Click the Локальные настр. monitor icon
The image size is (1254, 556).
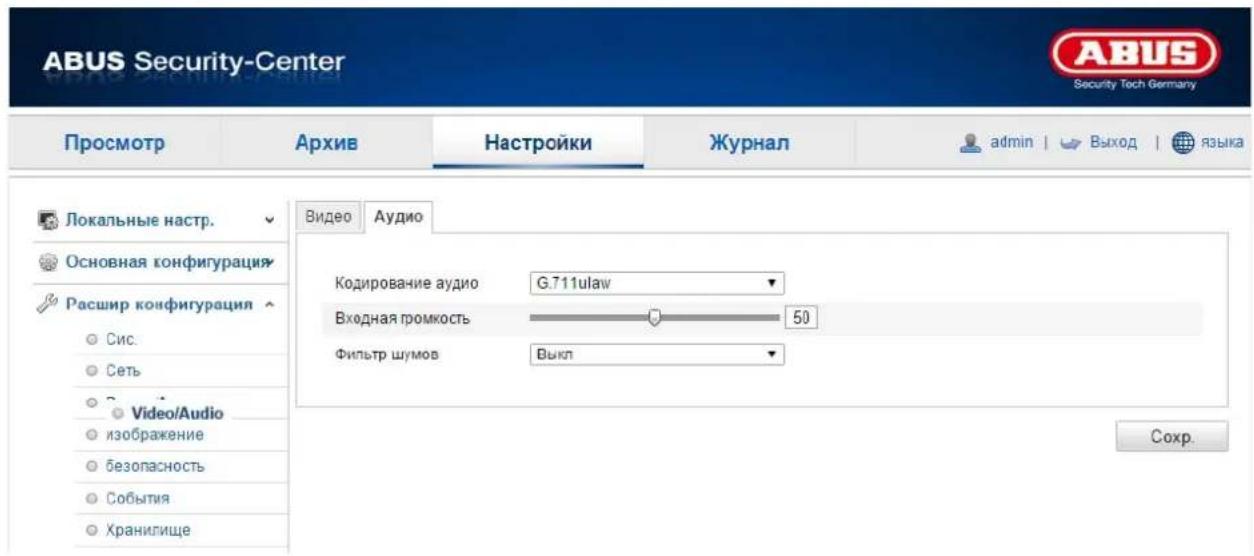(49, 220)
